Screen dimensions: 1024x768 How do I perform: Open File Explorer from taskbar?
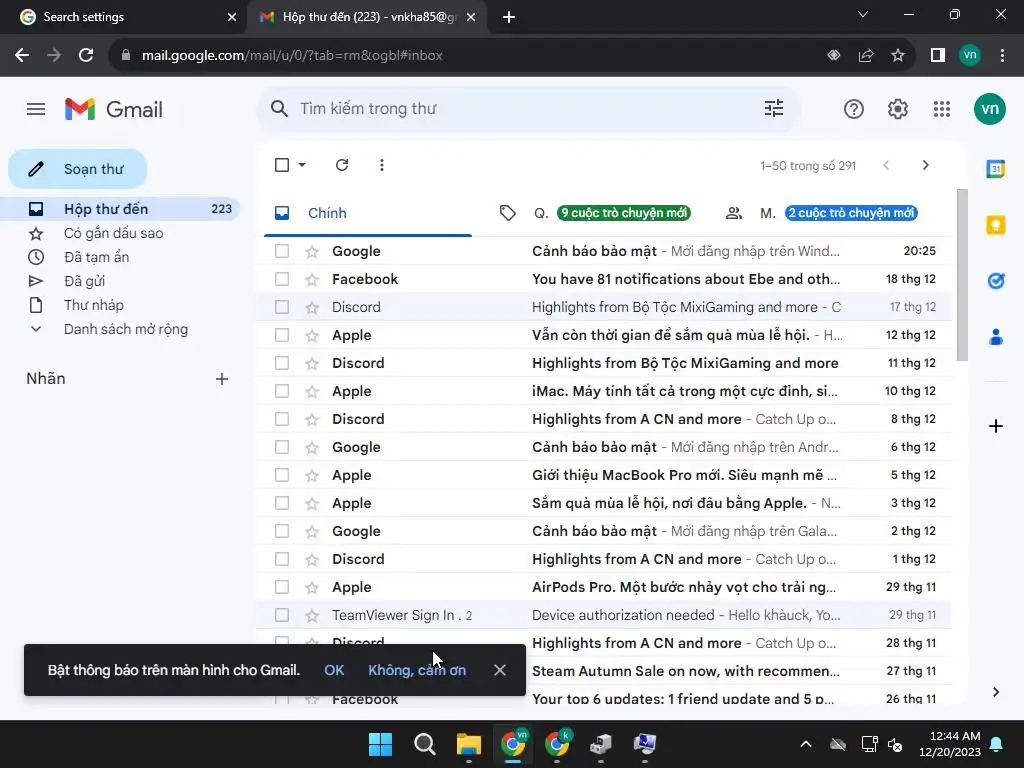coord(469,744)
